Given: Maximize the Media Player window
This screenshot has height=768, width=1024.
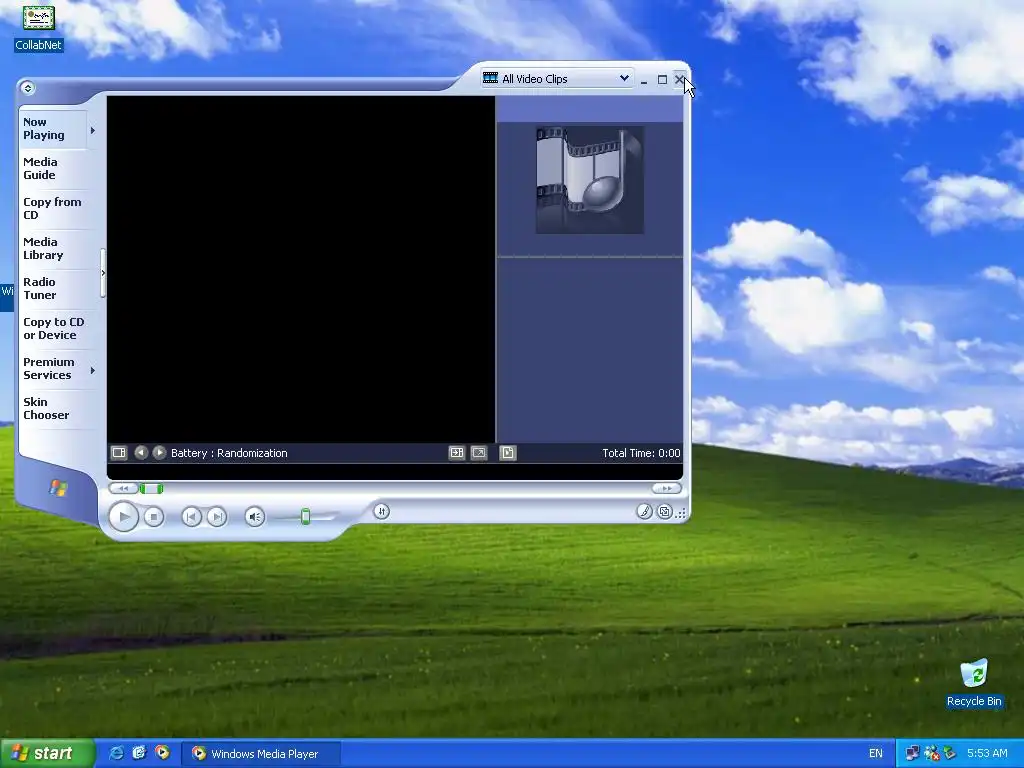Looking at the screenshot, I should (662, 80).
